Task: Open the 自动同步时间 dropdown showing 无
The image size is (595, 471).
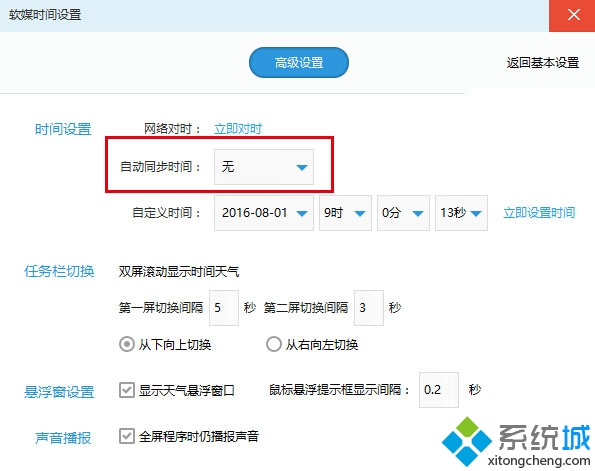Action: click(264, 167)
